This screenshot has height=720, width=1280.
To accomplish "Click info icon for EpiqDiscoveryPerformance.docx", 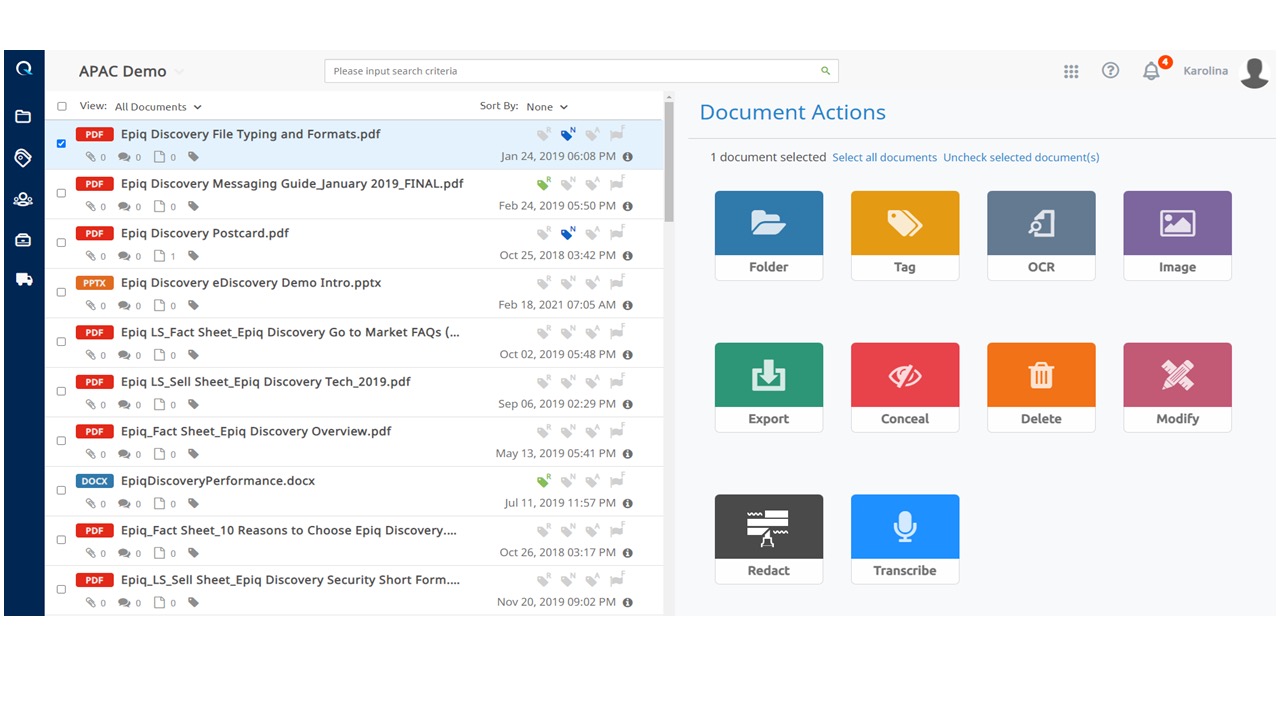I will tap(628, 503).
